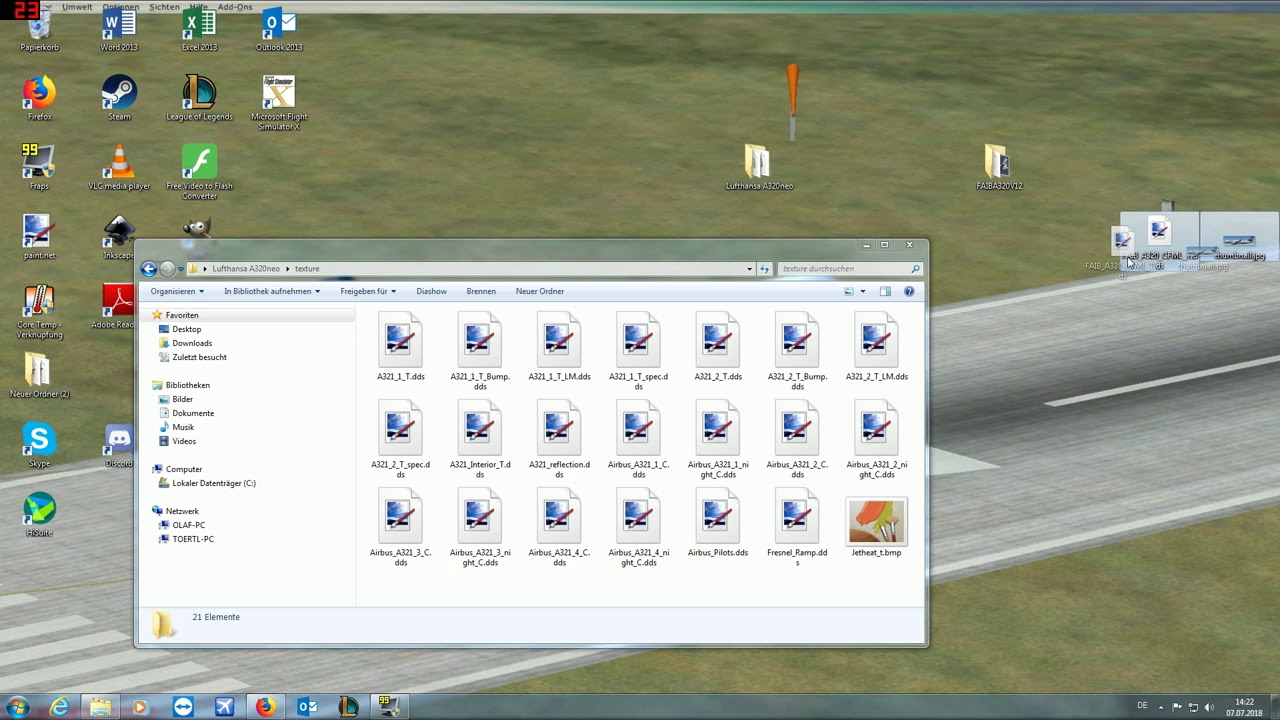Launch Firefox from the desktop
Screen dimensions: 1280x720
tap(39, 98)
